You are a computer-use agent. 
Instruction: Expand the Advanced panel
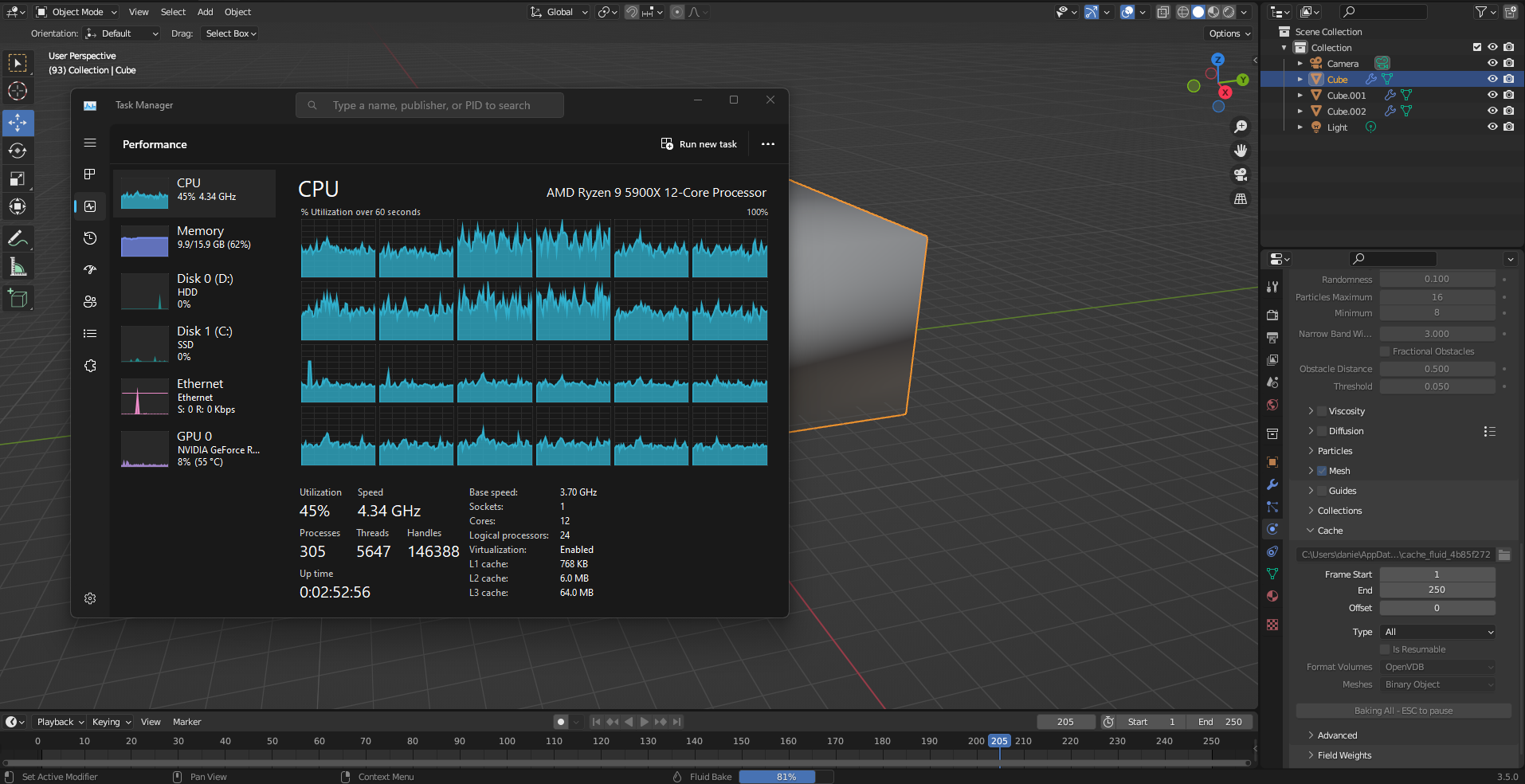1337,735
